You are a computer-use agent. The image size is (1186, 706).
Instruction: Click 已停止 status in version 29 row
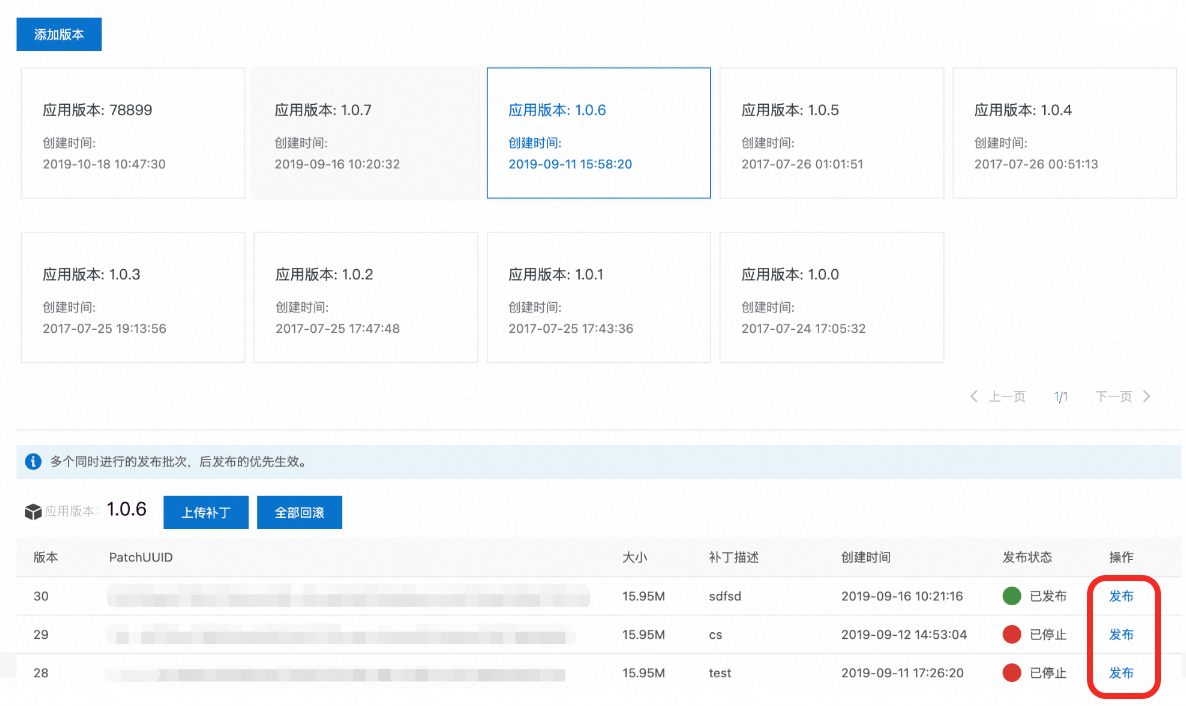click(x=1048, y=634)
